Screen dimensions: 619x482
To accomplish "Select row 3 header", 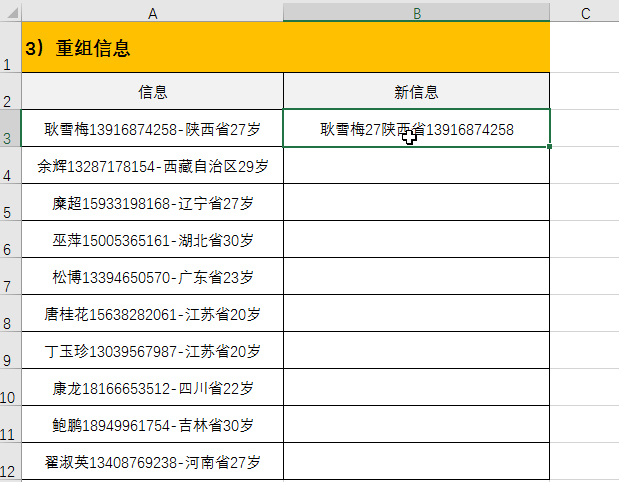I will [11, 128].
